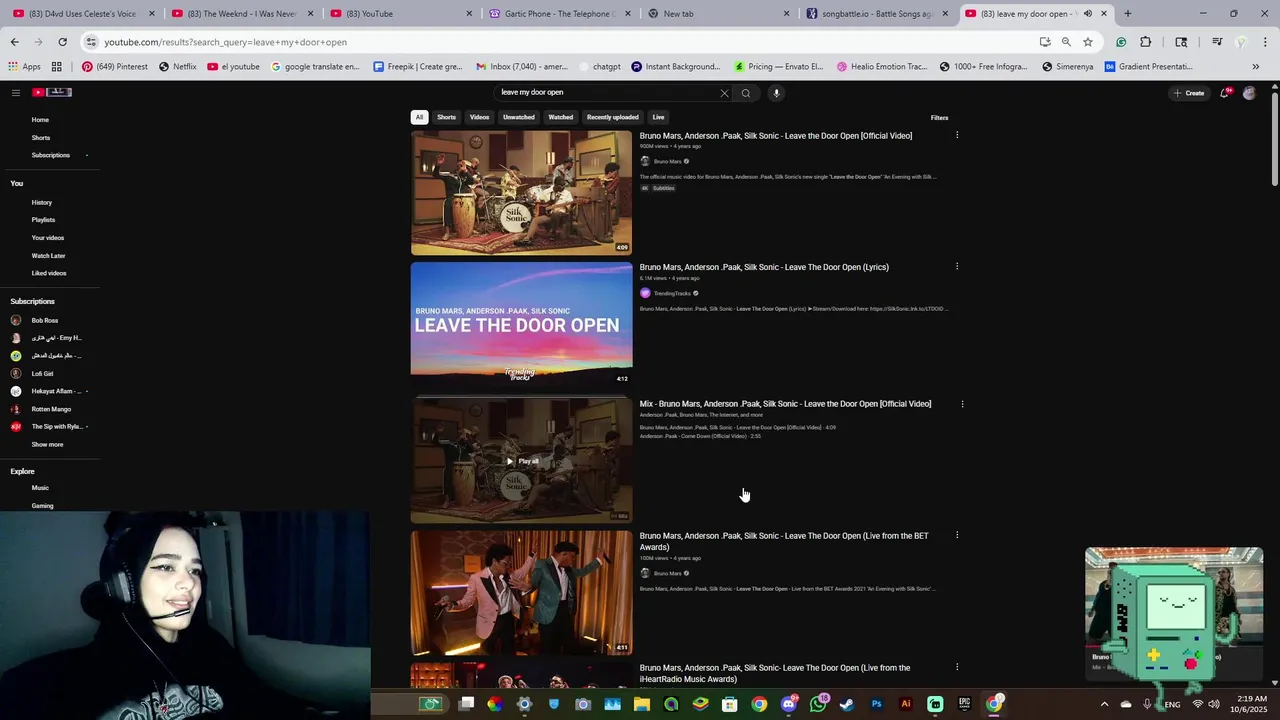The height and width of the screenshot is (720, 1280).
Task: Open the Netflix bookmark
Action: pyautogui.click(x=178, y=67)
